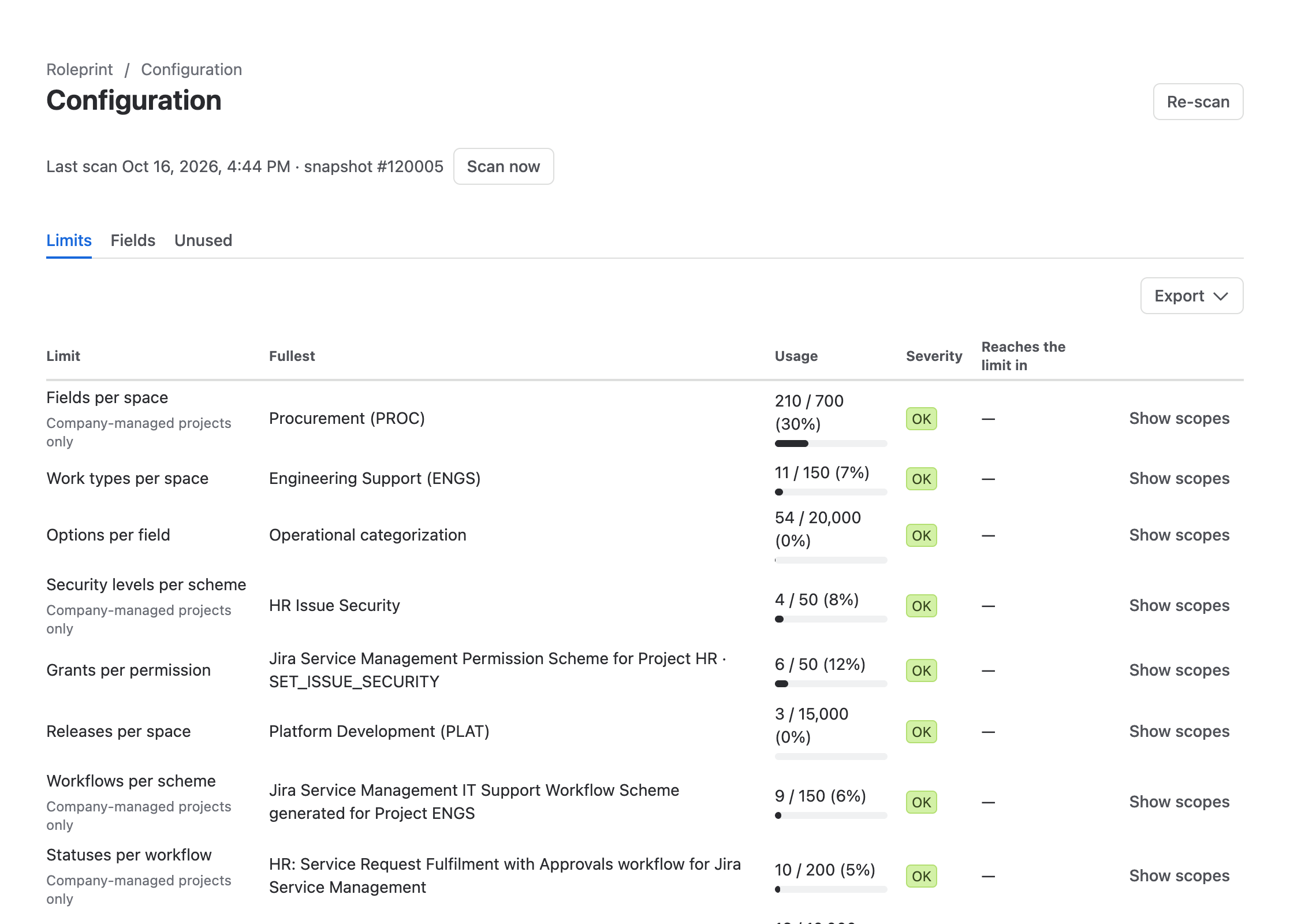The image size is (1290, 924).
Task: Select the 'Procurement (PROC)' cell
Action: point(346,418)
